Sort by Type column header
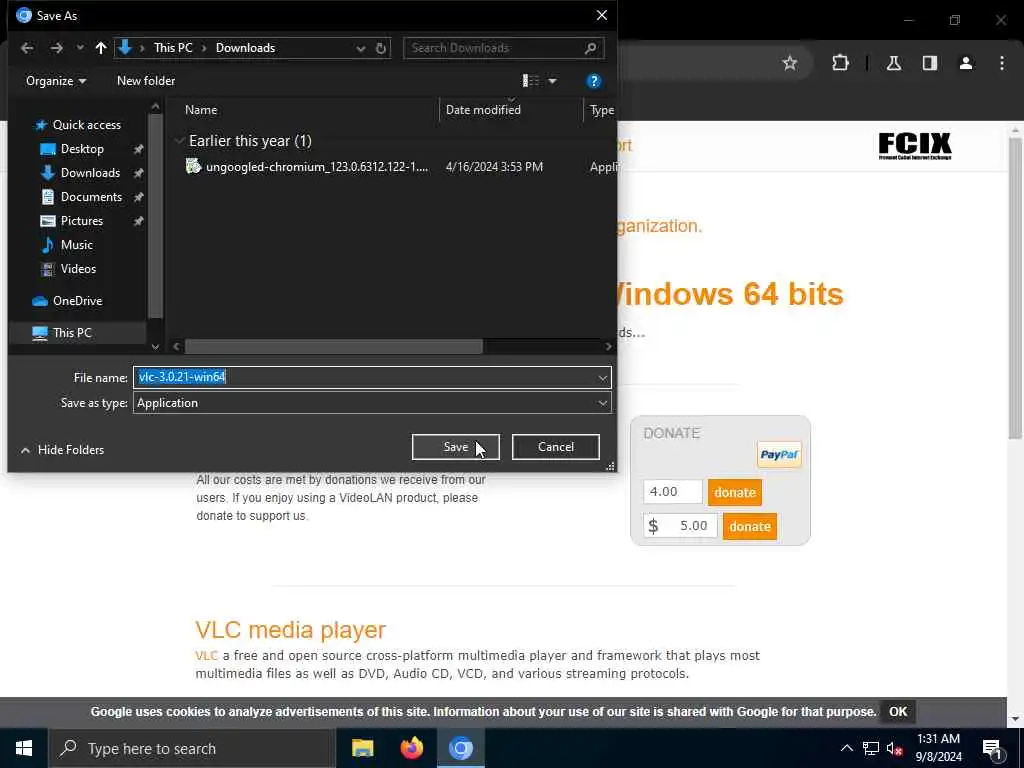 click(601, 110)
